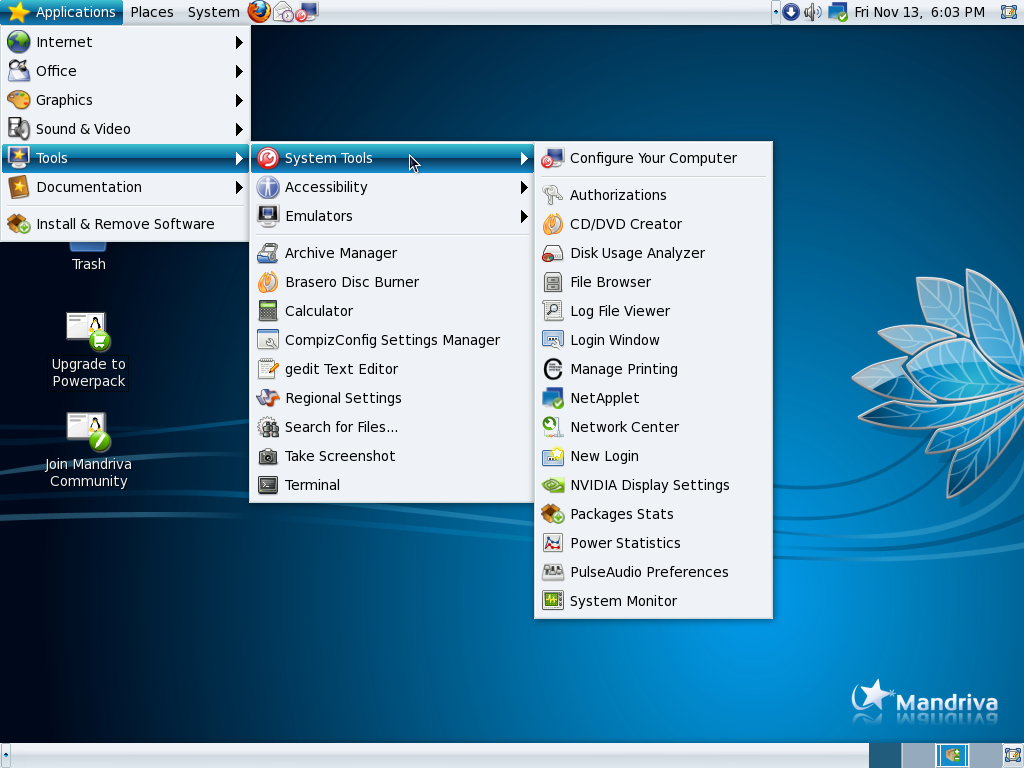The image size is (1024, 768).
Task: Expand the Office submenu arrow
Action: (x=239, y=71)
